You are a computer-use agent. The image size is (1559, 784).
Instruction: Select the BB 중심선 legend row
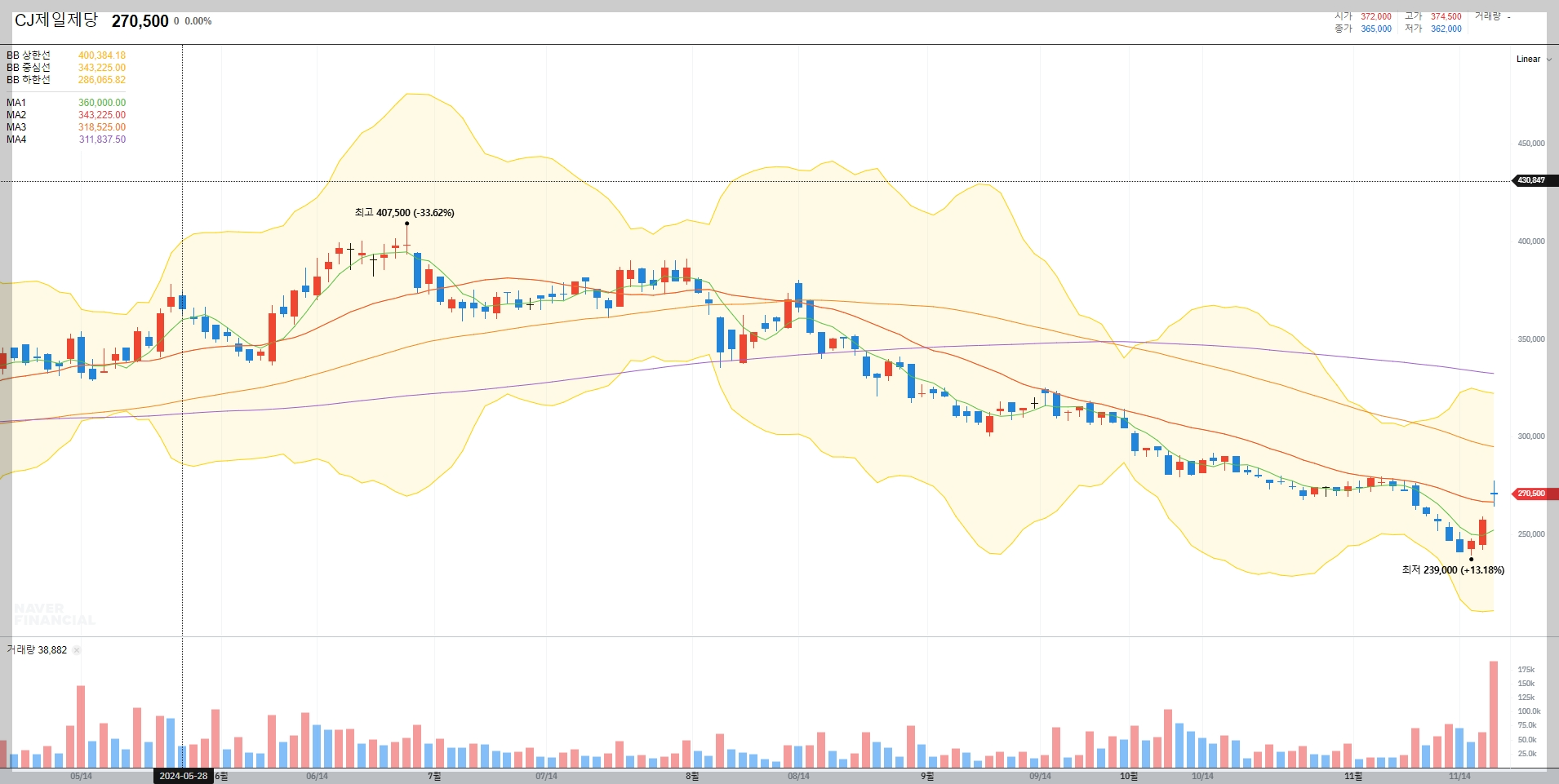[66, 68]
